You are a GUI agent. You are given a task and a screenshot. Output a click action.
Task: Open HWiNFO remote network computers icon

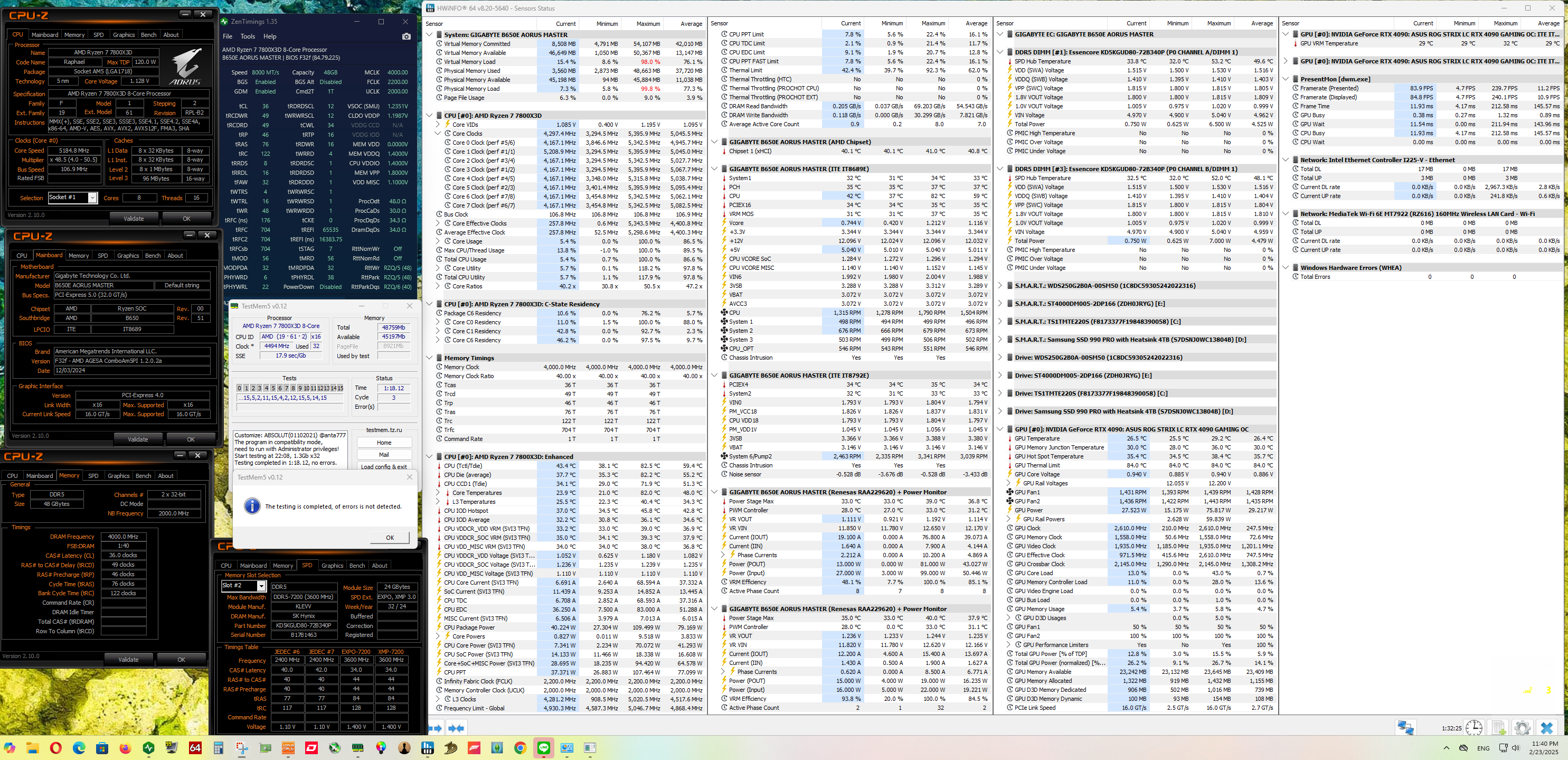(1405, 728)
